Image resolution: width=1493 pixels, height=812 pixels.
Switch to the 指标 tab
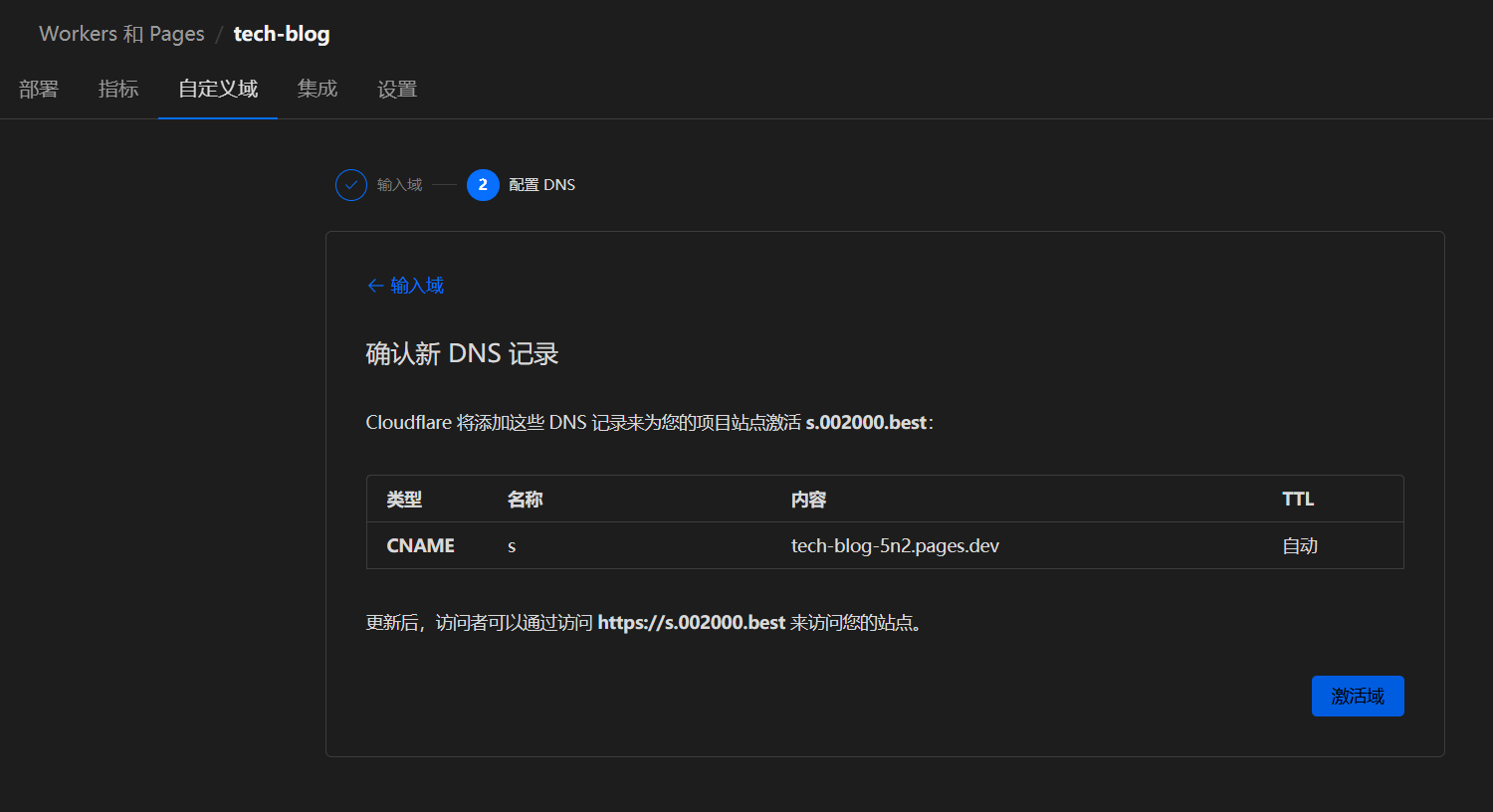tap(118, 90)
